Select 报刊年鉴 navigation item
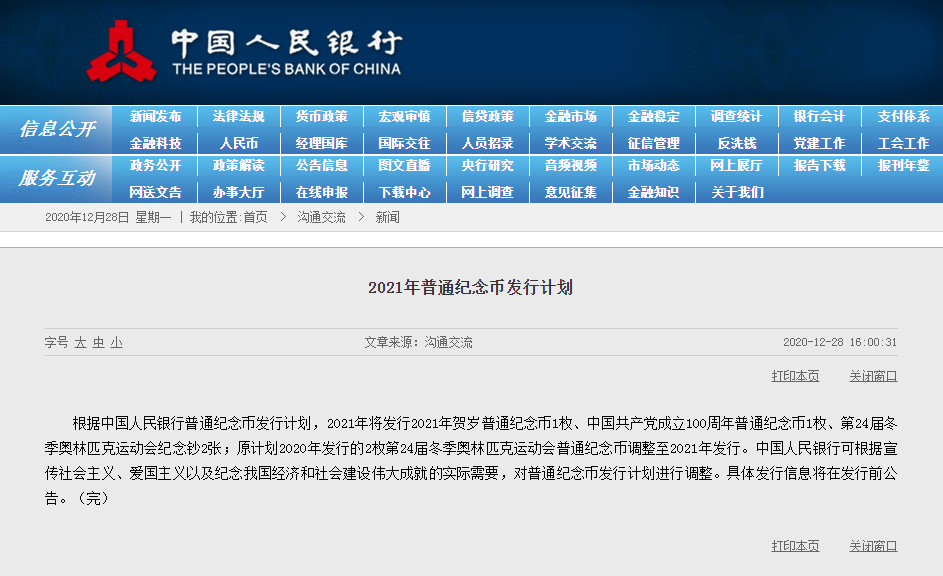This screenshot has width=943, height=576. click(x=903, y=165)
